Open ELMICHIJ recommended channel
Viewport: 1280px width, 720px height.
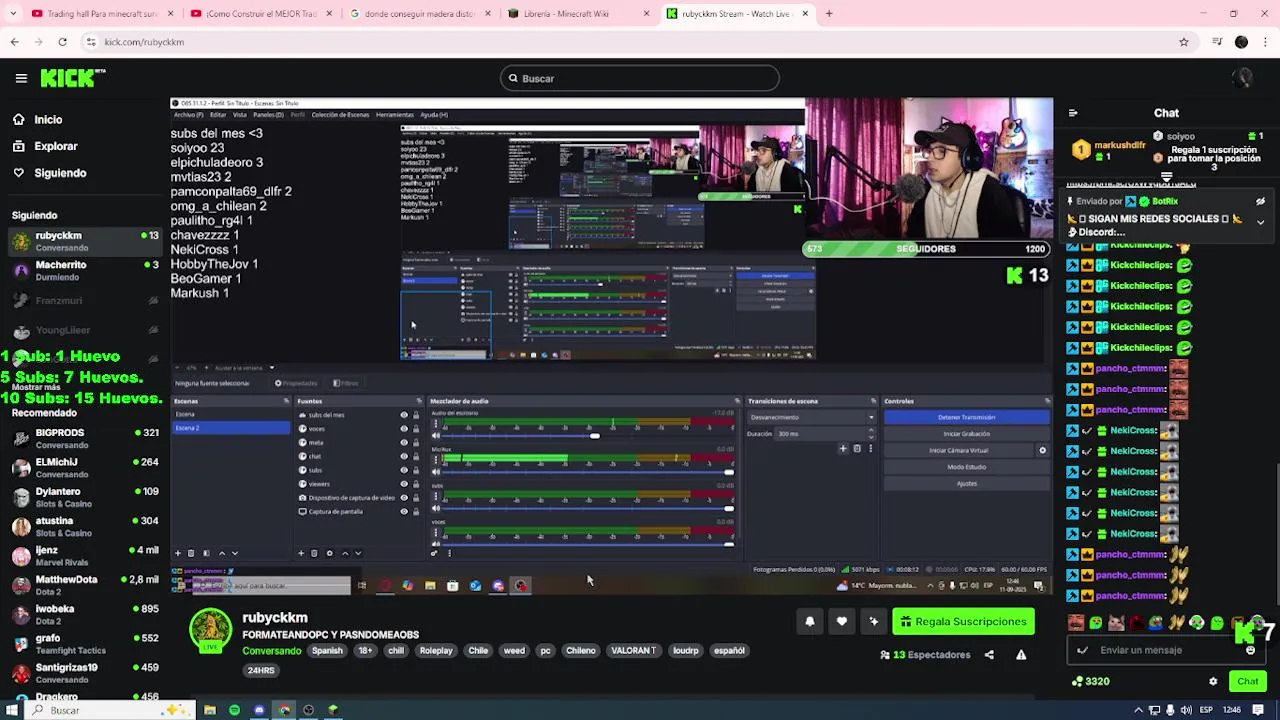[x=84, y=467]
